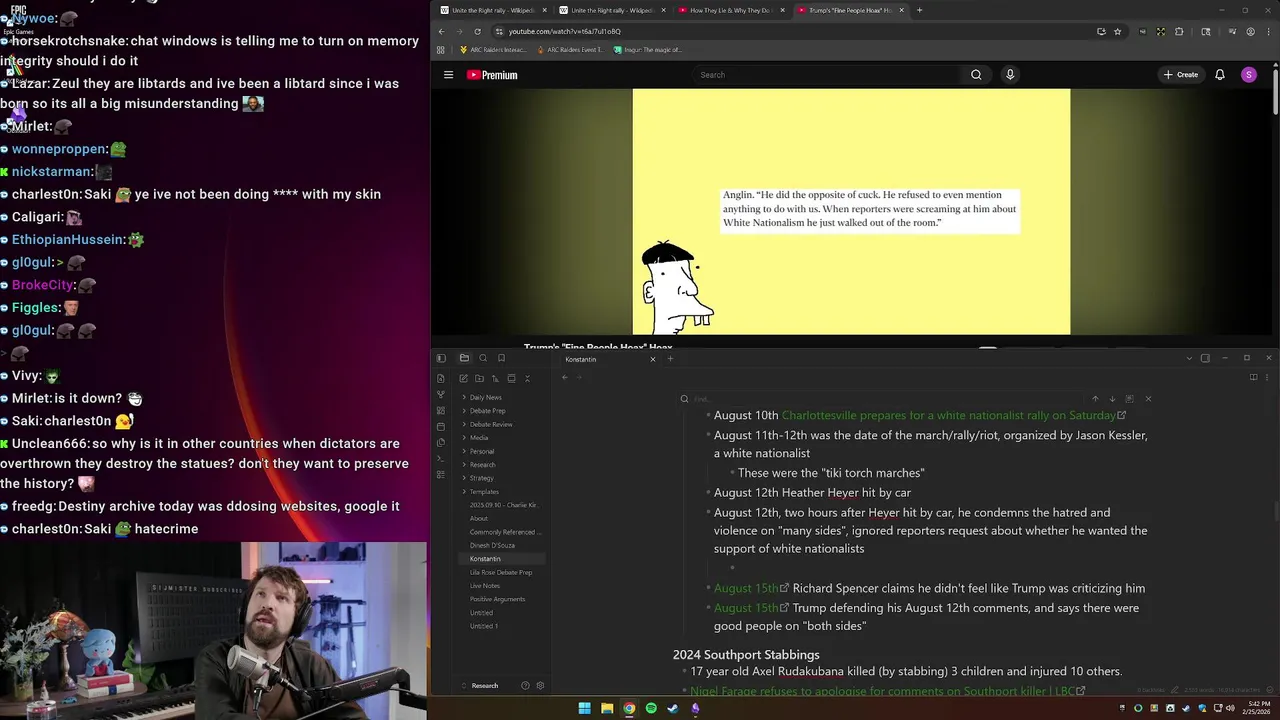The height and width of the screenshot is (720, 1280).
Task: Toggle Obsidian right sidebar
Action: (1205, 358)
